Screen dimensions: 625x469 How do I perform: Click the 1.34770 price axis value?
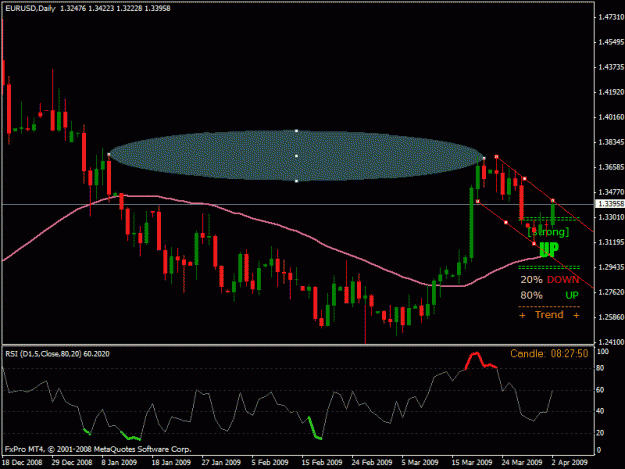coord(611,192)
